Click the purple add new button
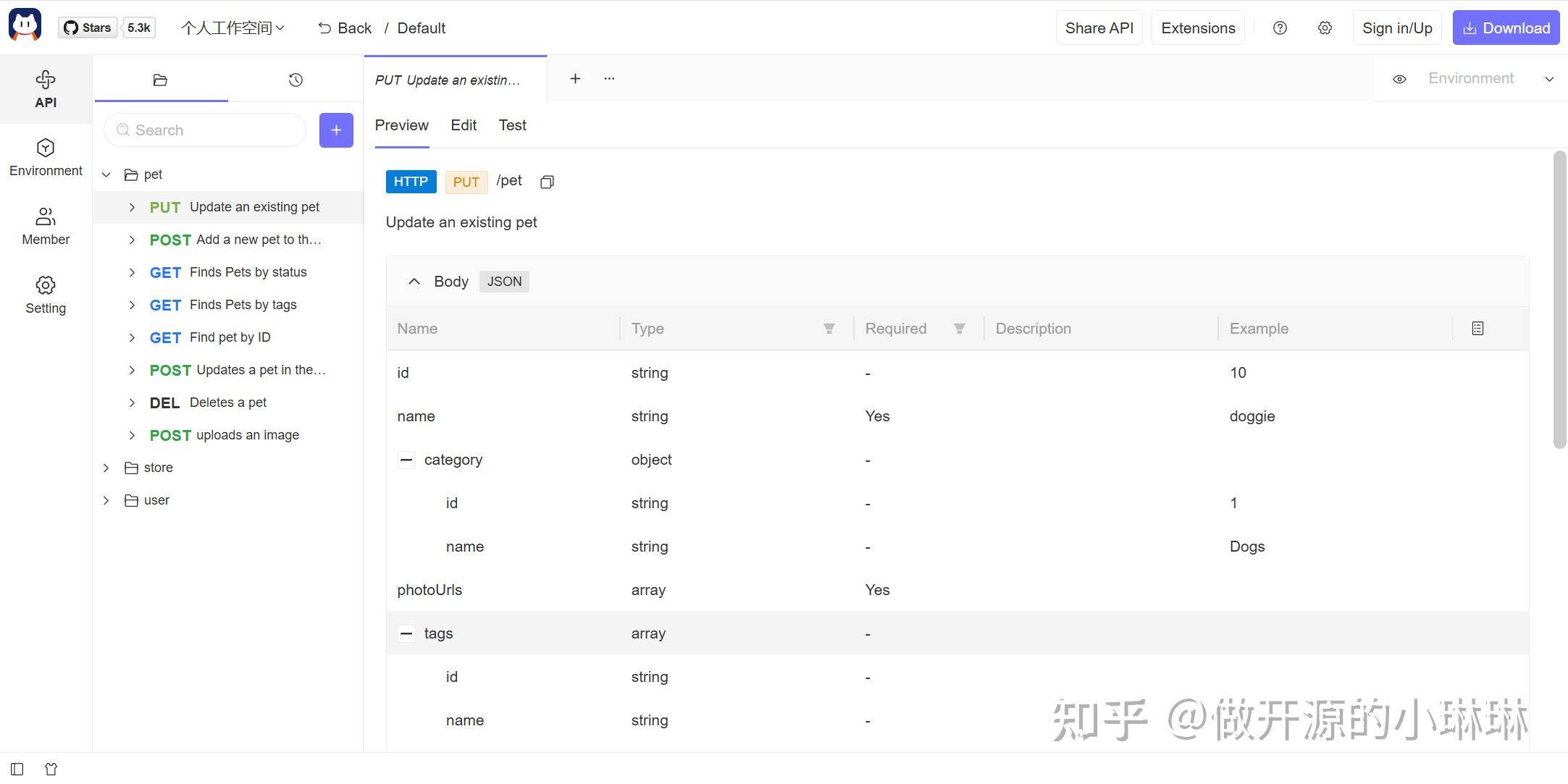Viewport: 1568px width, 784px height. tap(336, 130)
